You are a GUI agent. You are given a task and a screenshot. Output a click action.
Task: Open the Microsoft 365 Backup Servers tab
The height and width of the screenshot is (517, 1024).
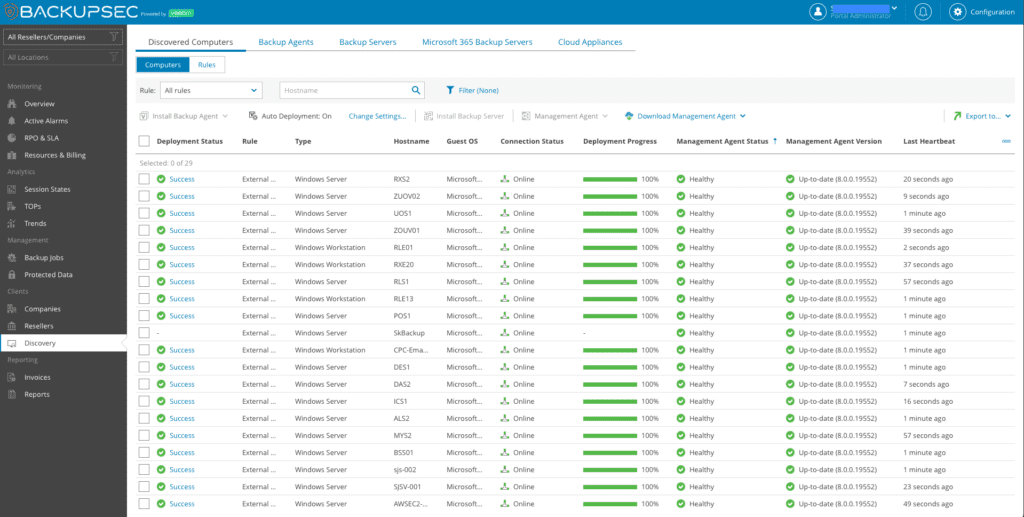click(x=476, y=42)
